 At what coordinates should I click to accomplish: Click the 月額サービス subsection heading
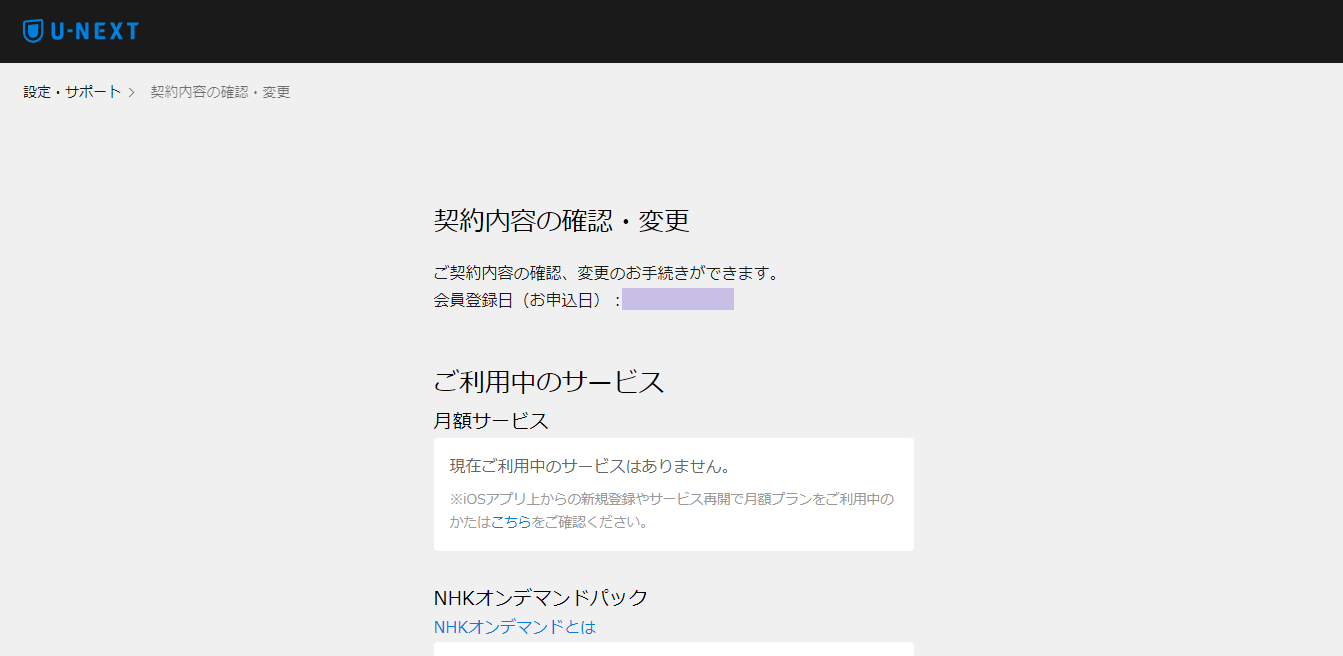tap(491, 421)
